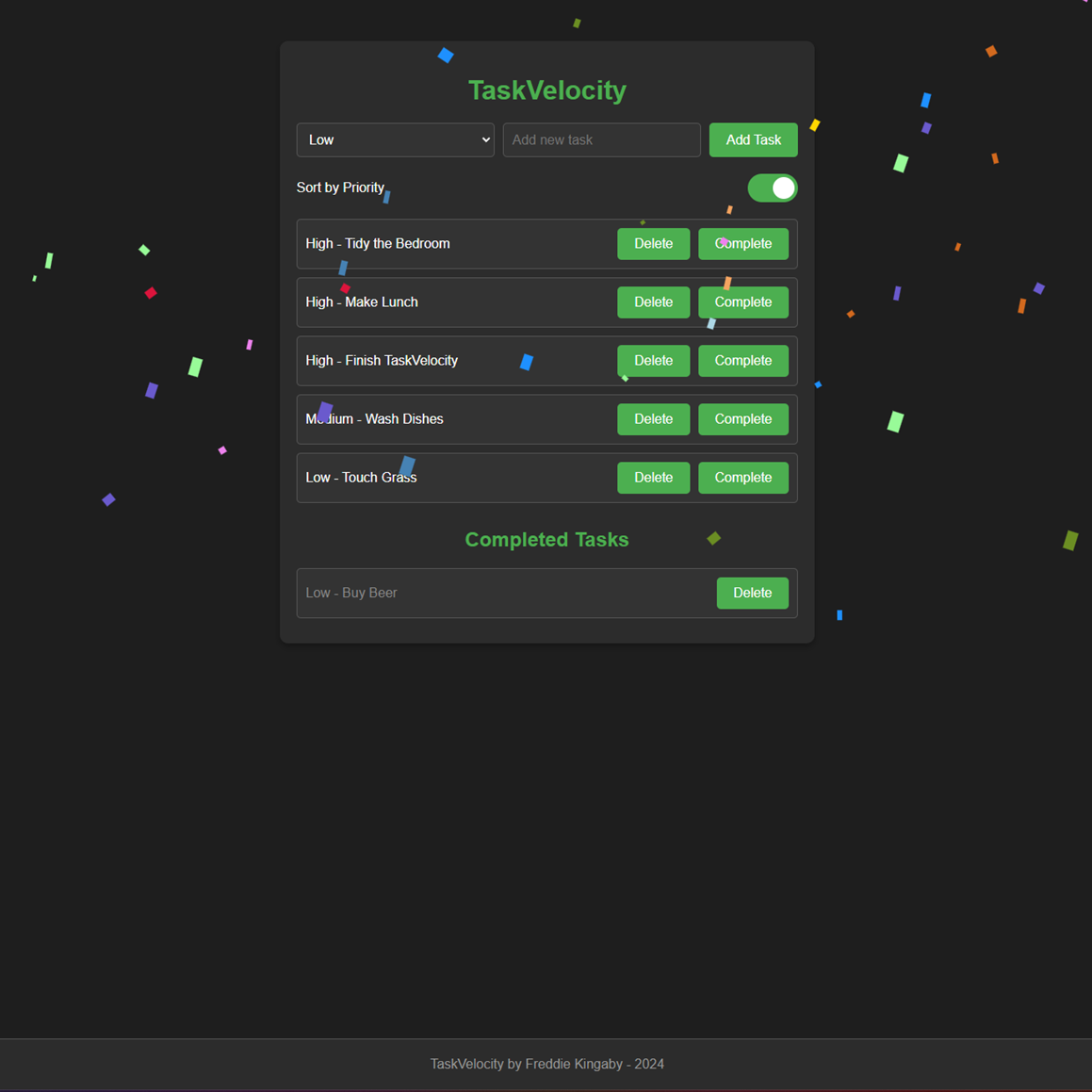Delete the Touch Grass task

(653, 478)
